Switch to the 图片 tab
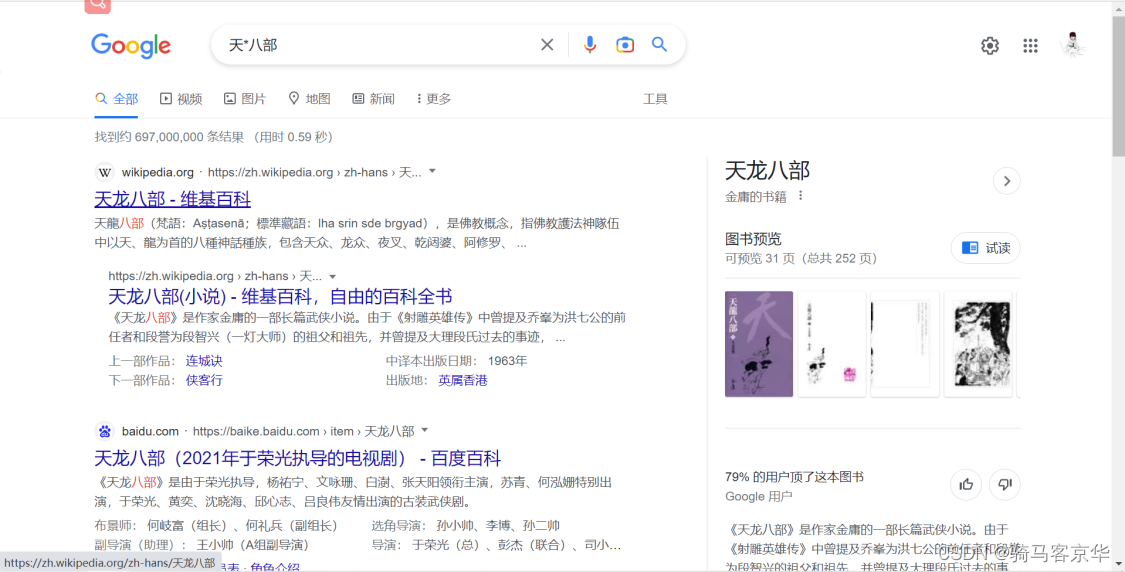 coord(245,99)
